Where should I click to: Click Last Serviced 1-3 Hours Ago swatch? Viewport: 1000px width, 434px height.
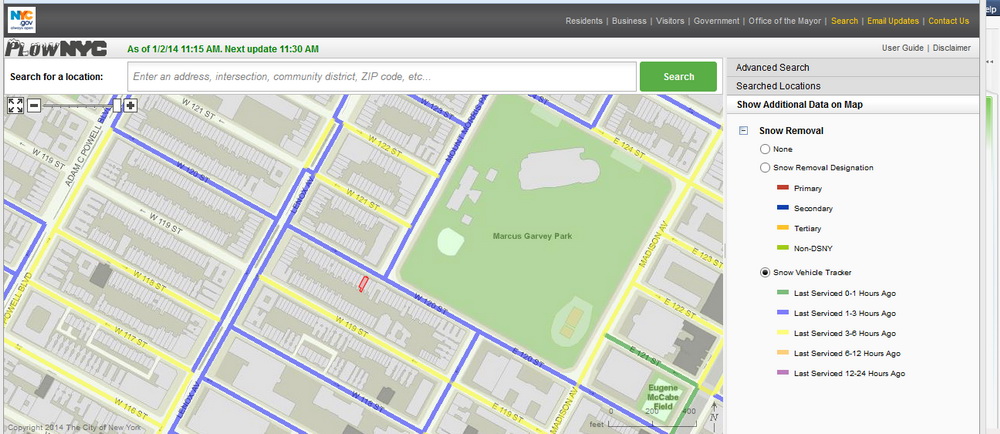(783, 313)
